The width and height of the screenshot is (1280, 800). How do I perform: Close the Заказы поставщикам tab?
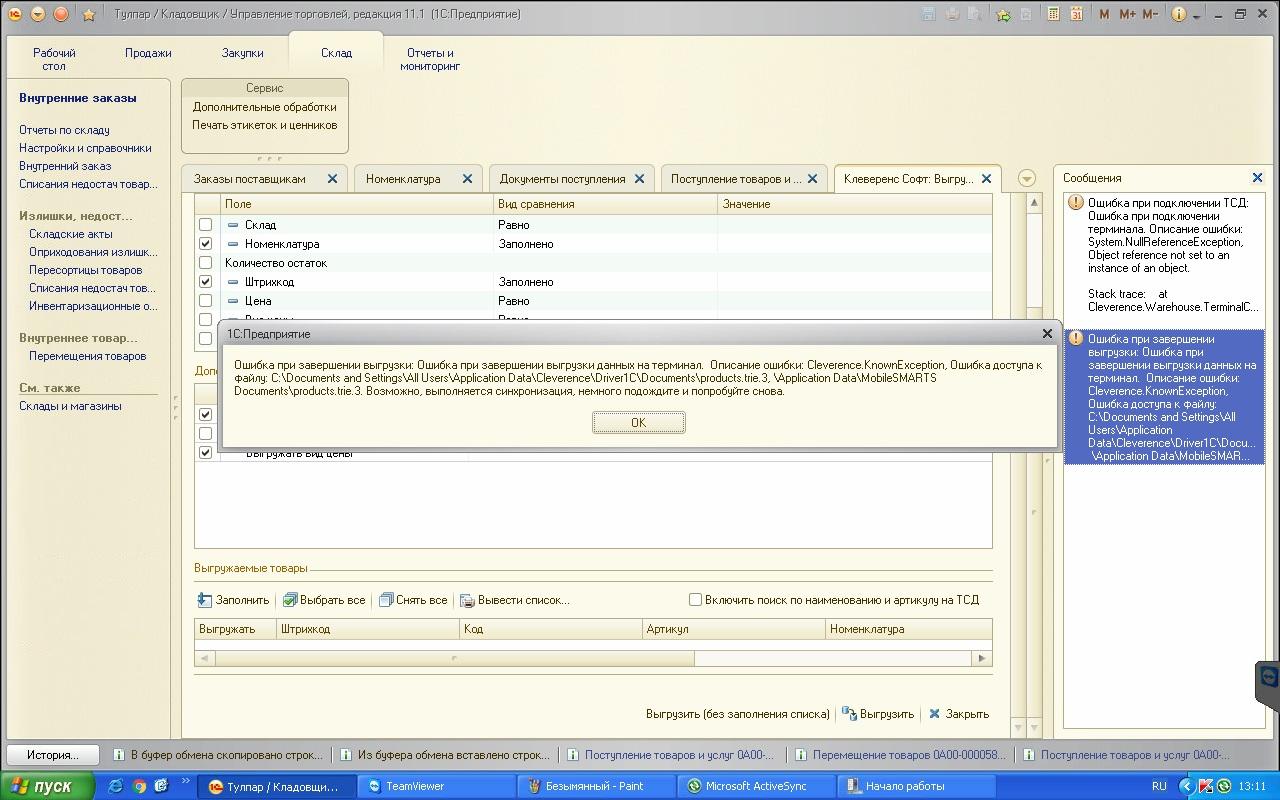coord(333,179)
